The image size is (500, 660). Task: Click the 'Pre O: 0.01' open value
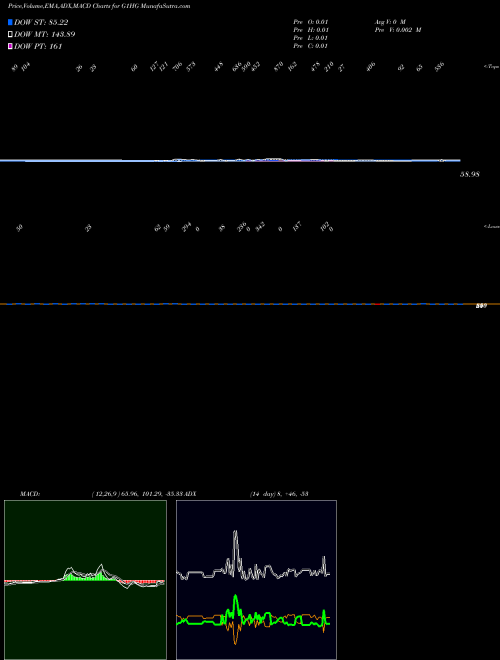(x=311, y=22)
